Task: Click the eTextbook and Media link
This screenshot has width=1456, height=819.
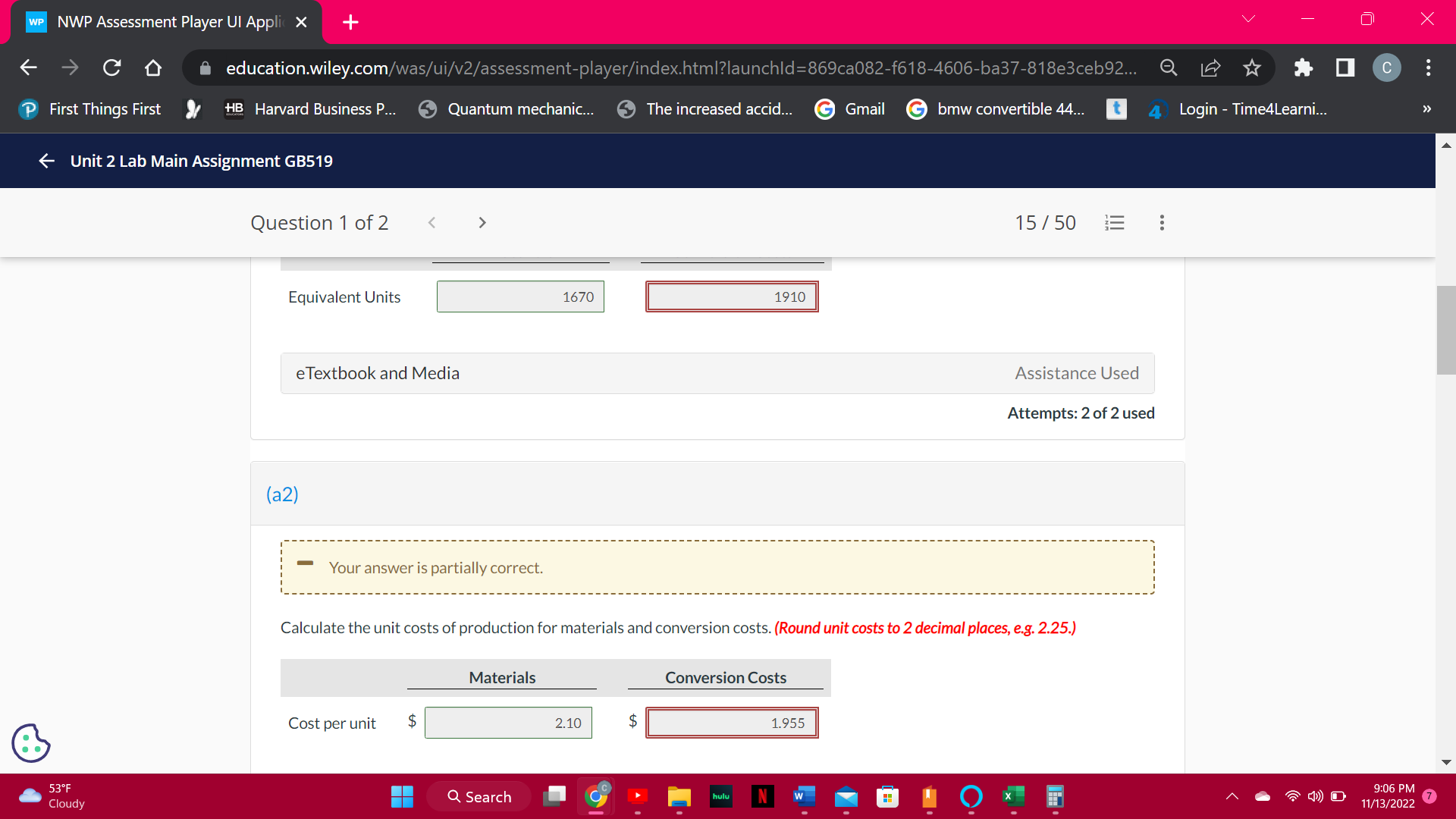Action: [377, 372]
